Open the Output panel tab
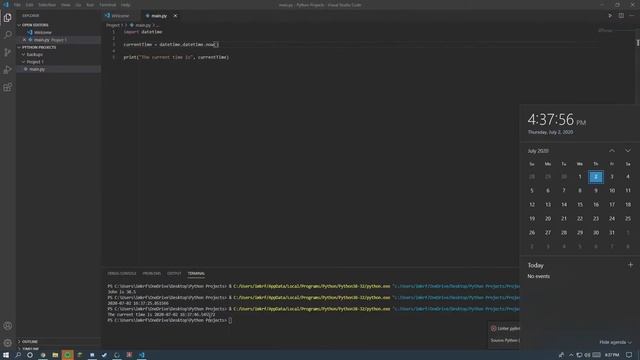Viewport: 640px width, 360px height. (174, 273)
